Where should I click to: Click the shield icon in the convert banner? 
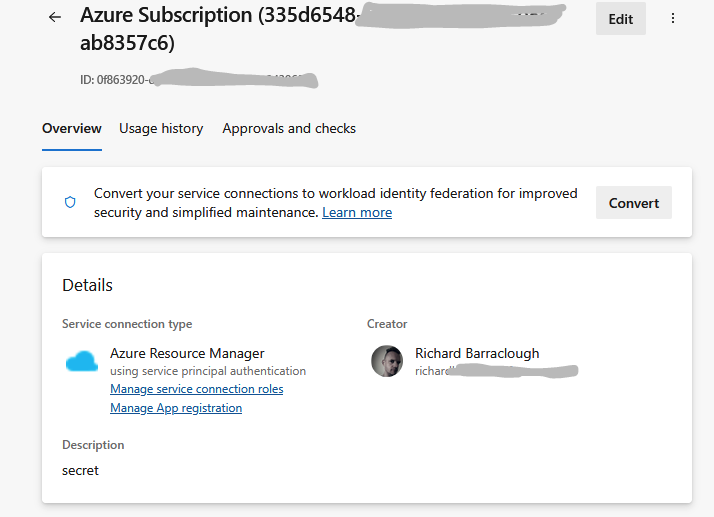pos(70,202)
